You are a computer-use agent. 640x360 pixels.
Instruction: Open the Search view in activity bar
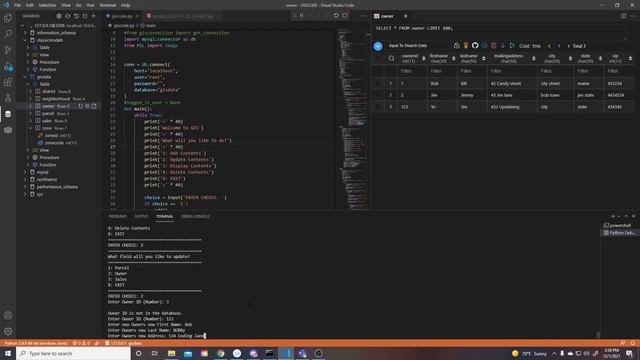click(8, 34)
